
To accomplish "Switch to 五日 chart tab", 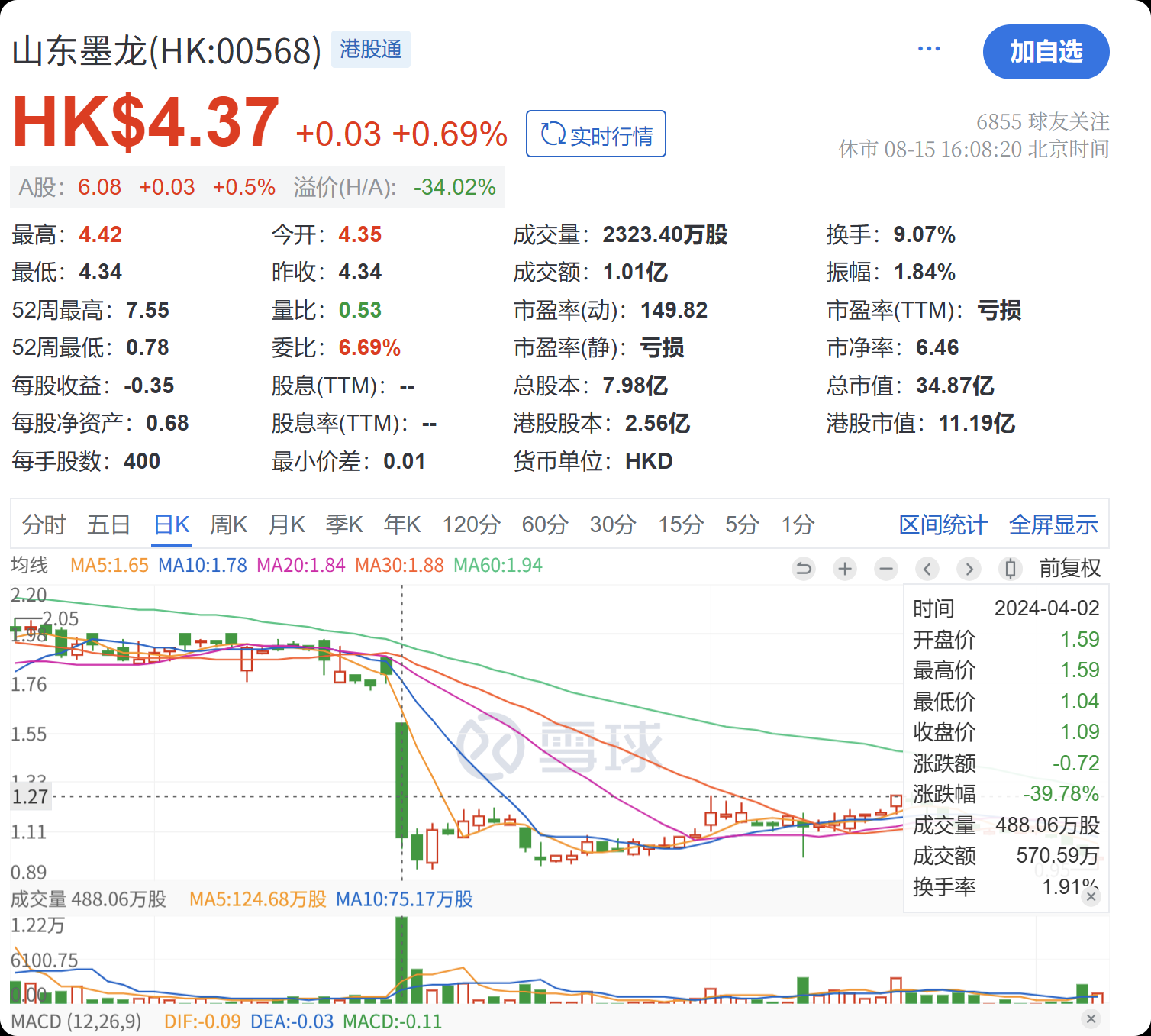I will point(108,524).
